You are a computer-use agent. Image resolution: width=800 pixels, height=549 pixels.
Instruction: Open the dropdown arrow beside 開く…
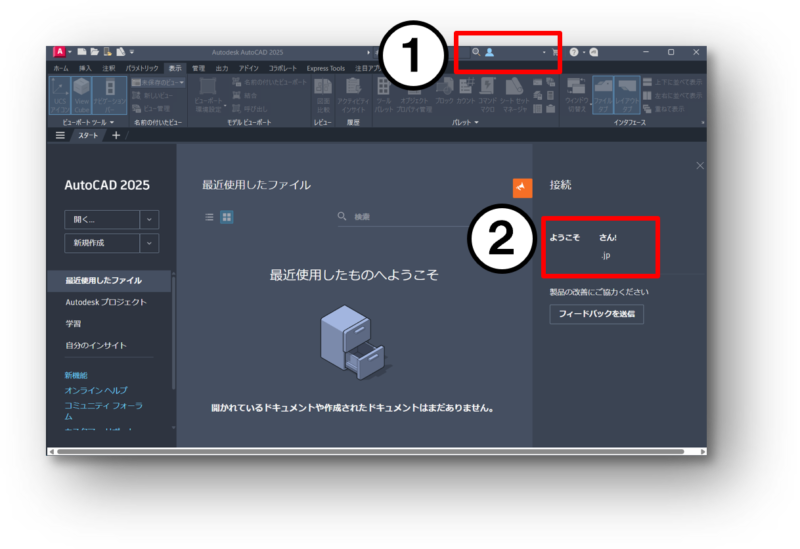click(149, 220)
